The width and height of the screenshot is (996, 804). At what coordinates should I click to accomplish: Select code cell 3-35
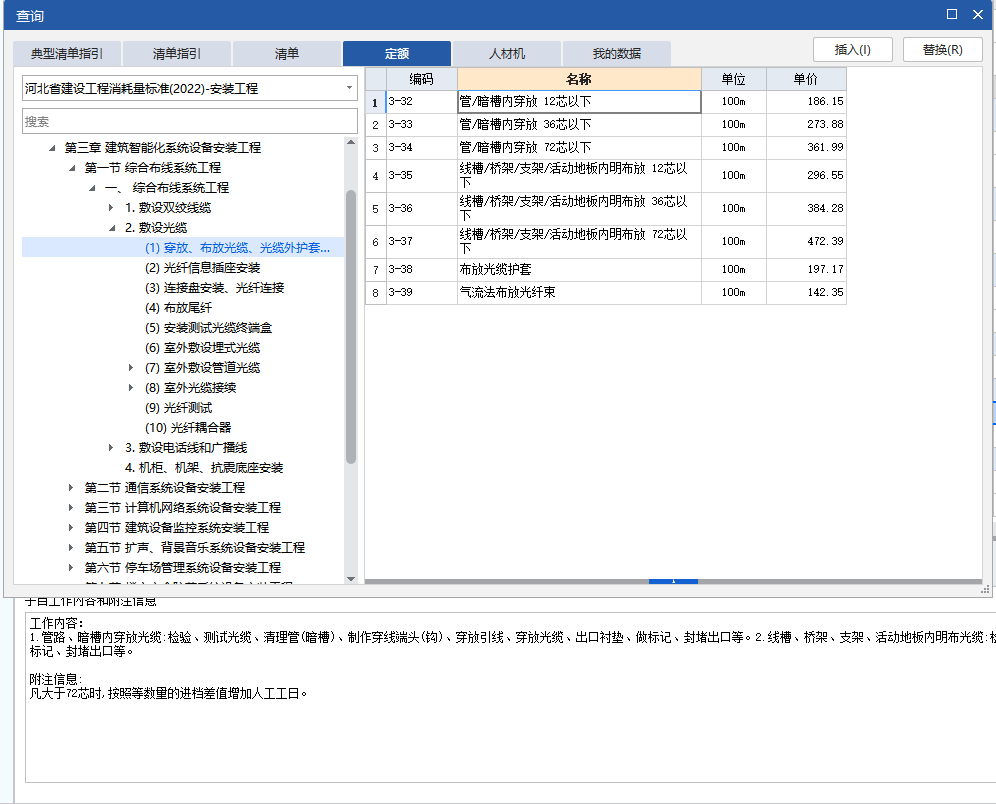(x=421, y=175)
